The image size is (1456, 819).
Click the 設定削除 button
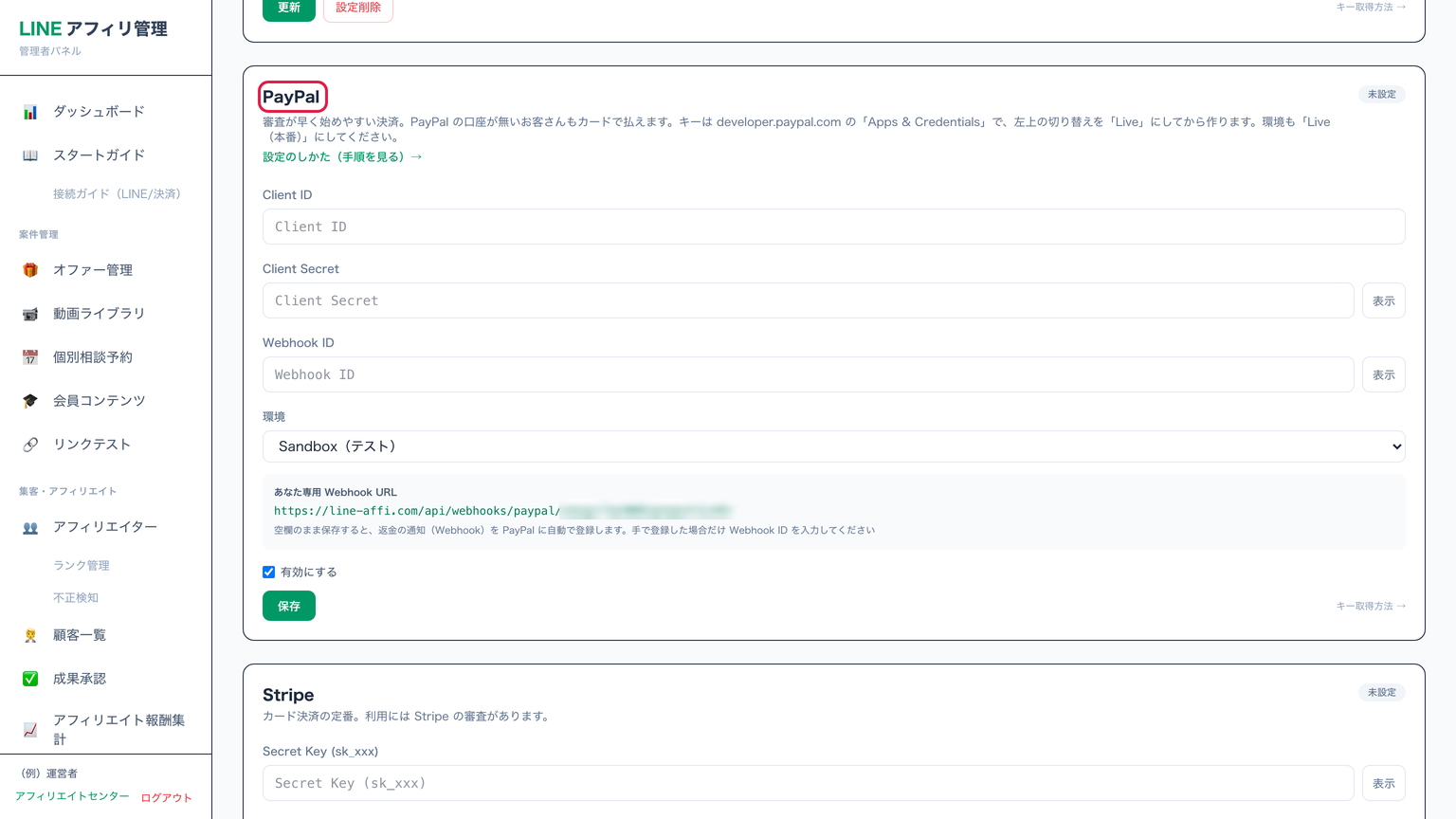(358, 8)
